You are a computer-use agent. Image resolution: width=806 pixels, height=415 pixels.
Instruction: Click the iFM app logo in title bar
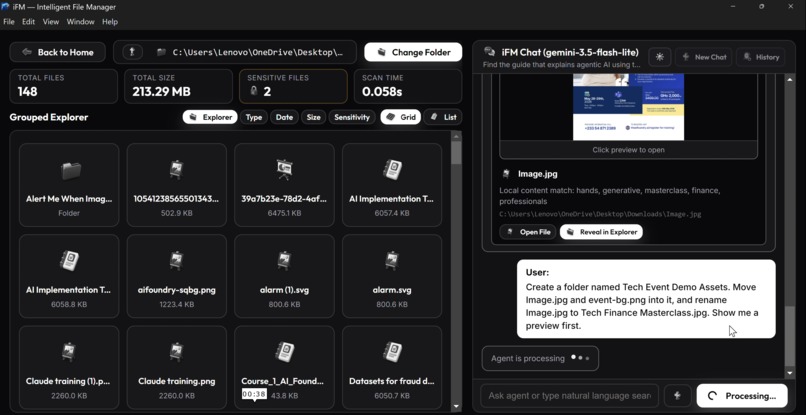[x=6, y=7]
